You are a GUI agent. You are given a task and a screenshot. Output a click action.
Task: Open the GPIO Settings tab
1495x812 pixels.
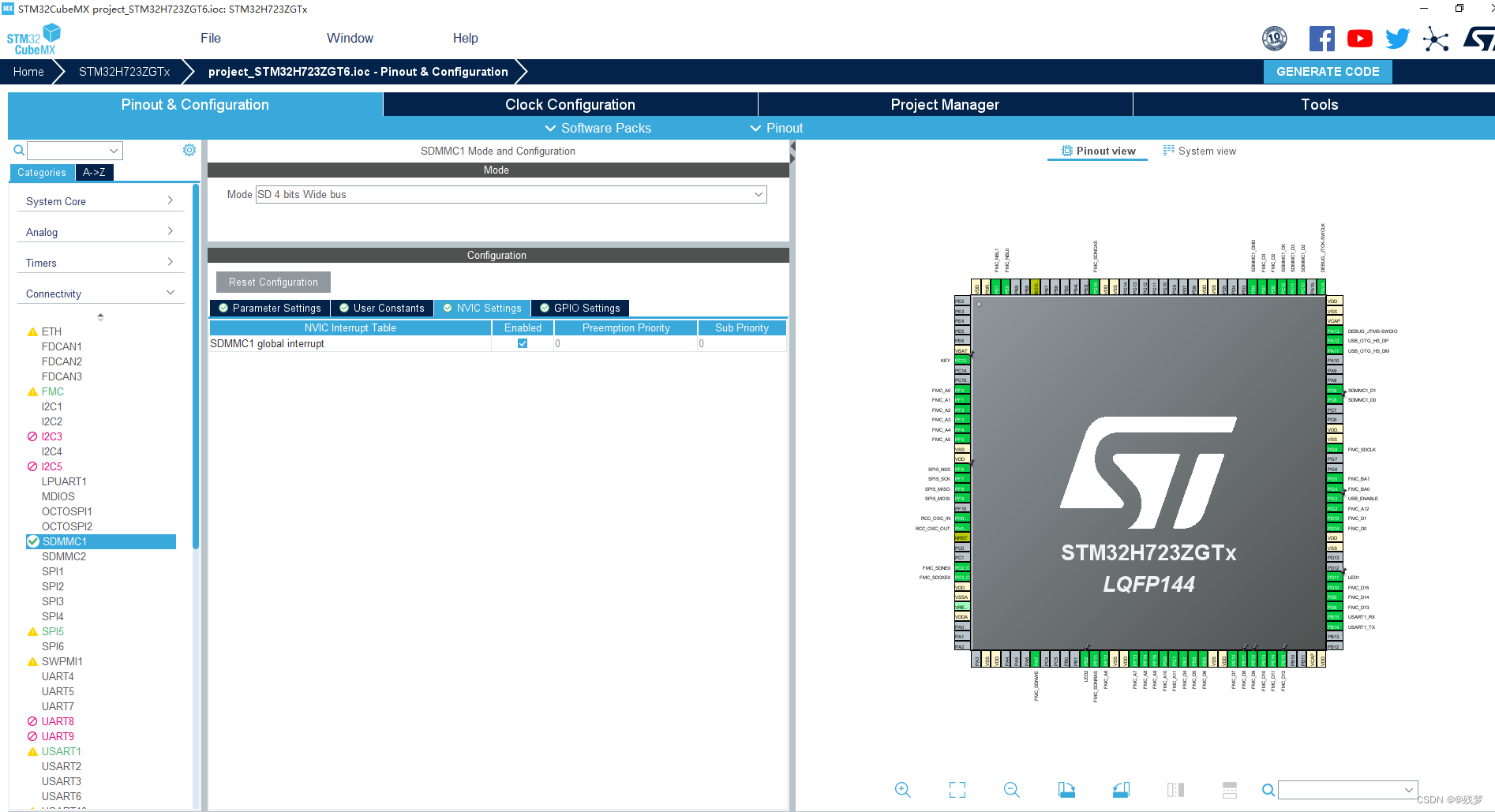[580, 308]
